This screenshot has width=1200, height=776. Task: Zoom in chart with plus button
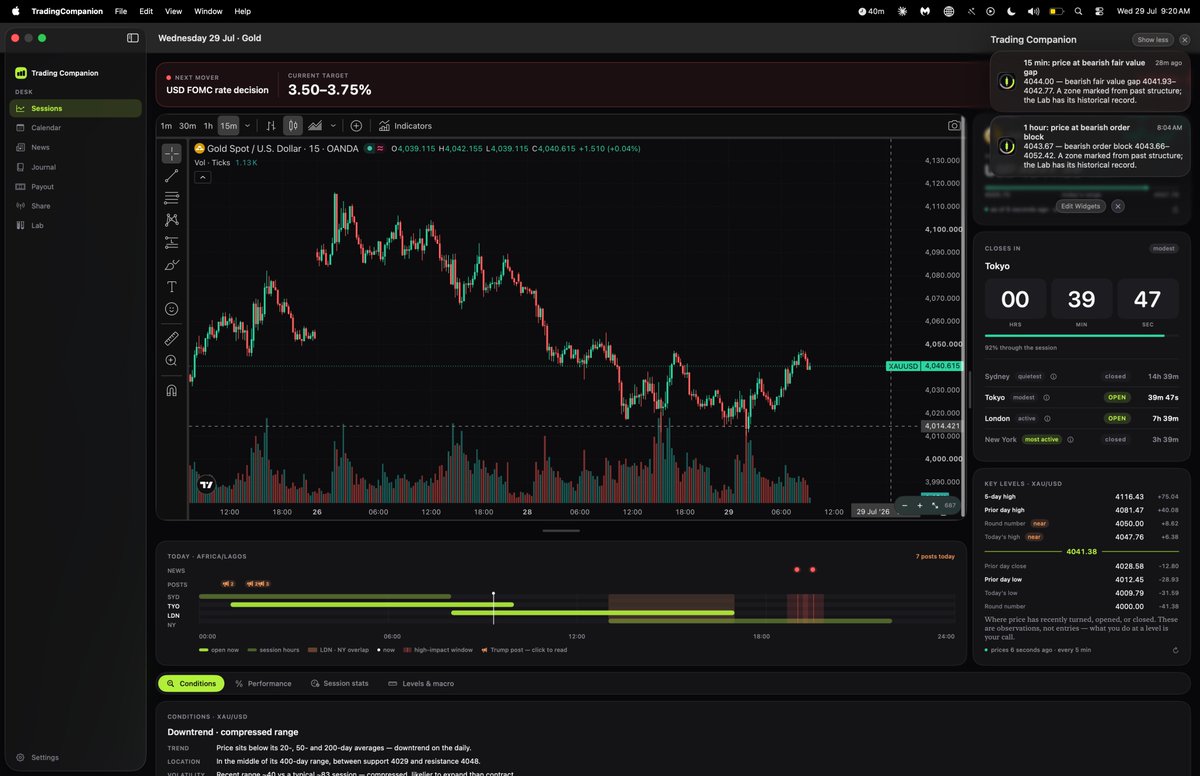point(920,506)
